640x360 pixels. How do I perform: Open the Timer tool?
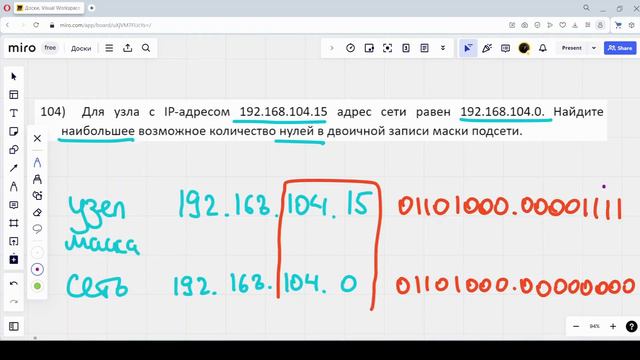[350, 48]
